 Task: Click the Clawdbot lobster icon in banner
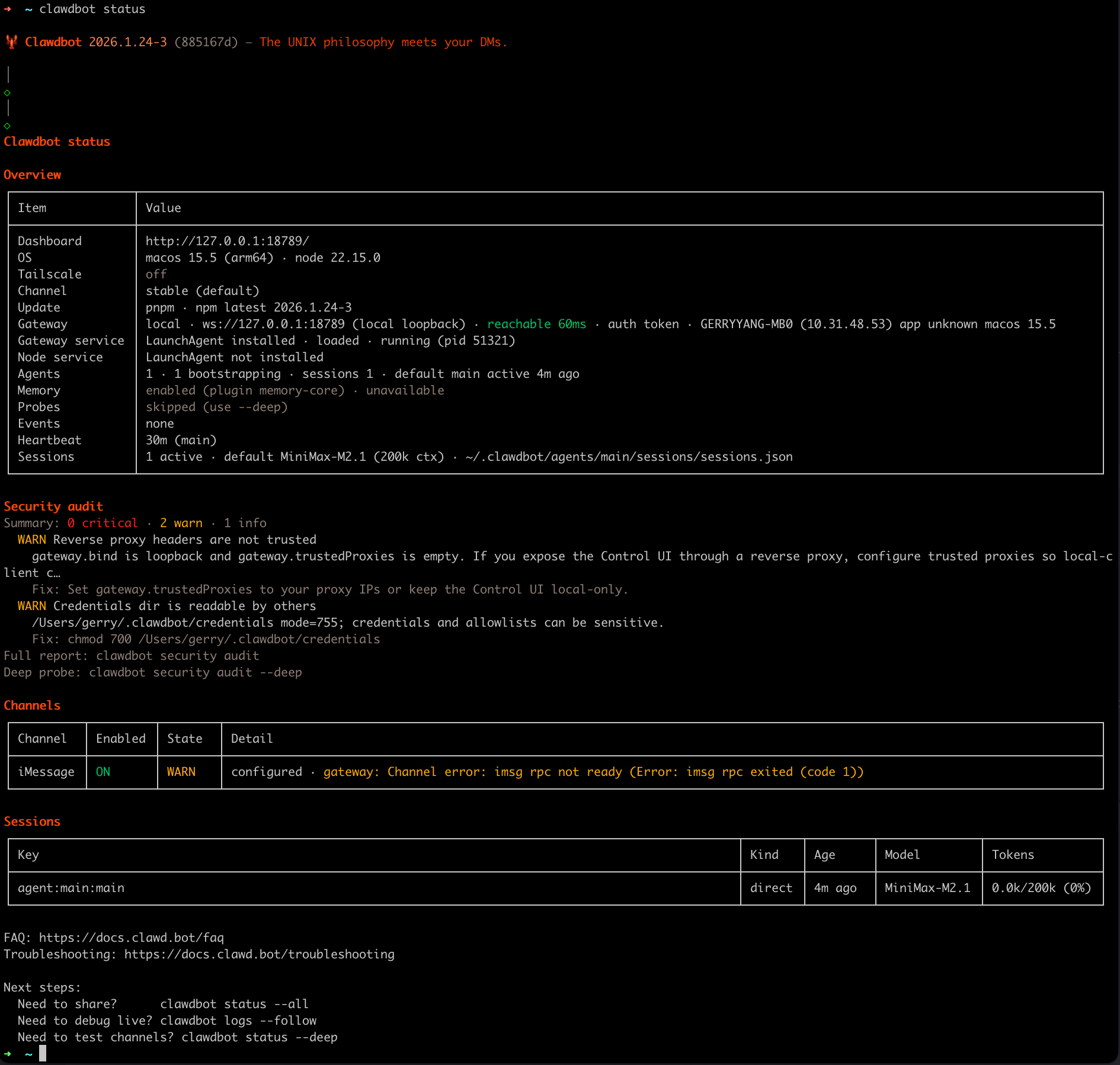[11, 42]
